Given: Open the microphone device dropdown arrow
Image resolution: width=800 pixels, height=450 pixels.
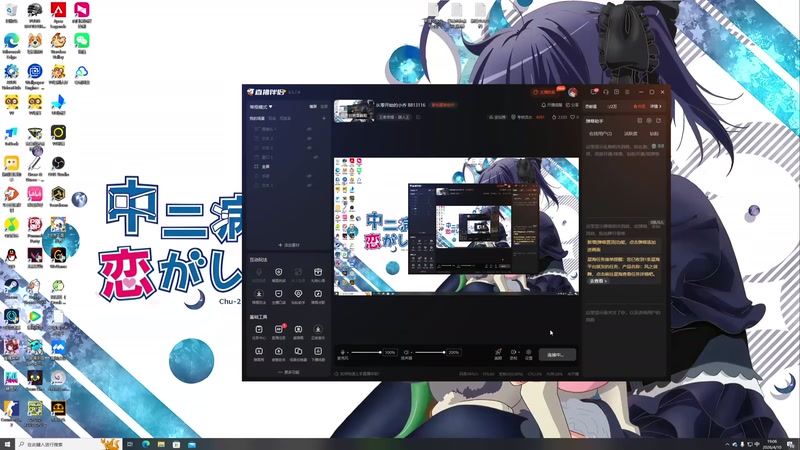Looking at the screenshot, I should 347,353.
